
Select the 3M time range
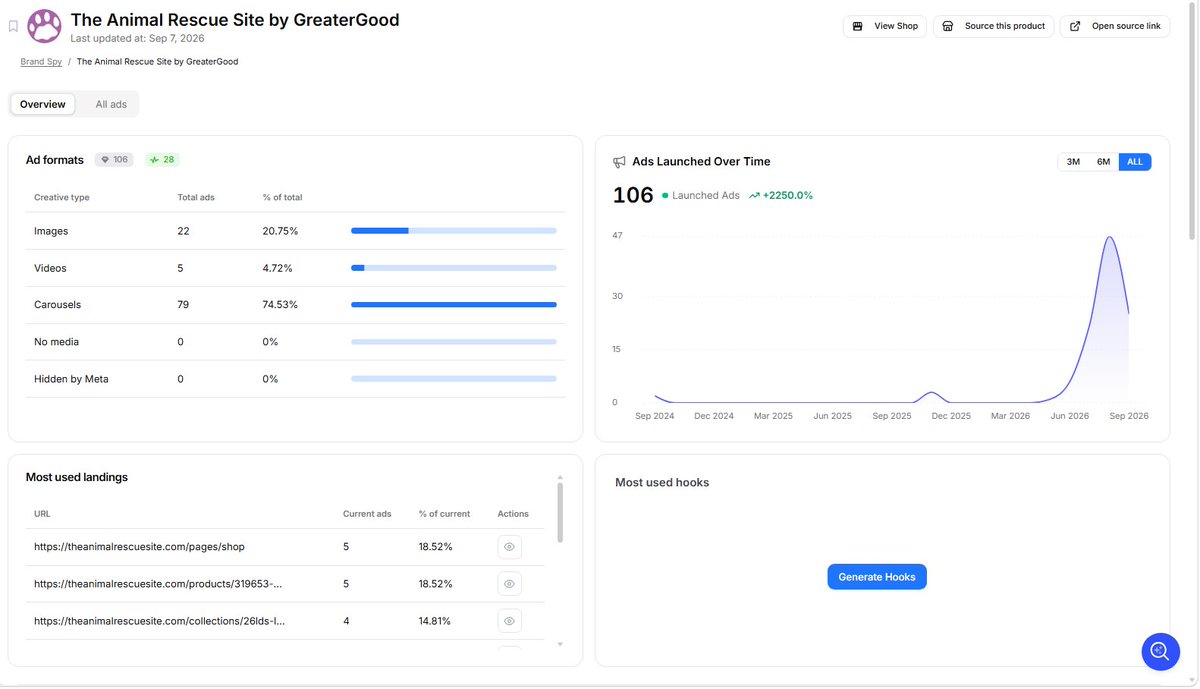(1073, 162)
